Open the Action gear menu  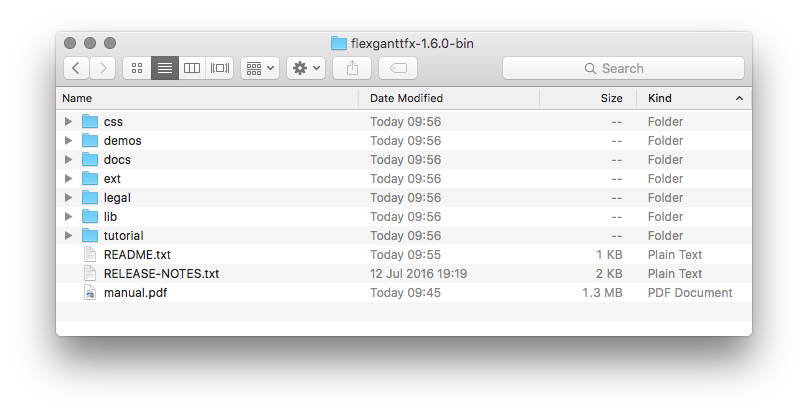(306, 68)
